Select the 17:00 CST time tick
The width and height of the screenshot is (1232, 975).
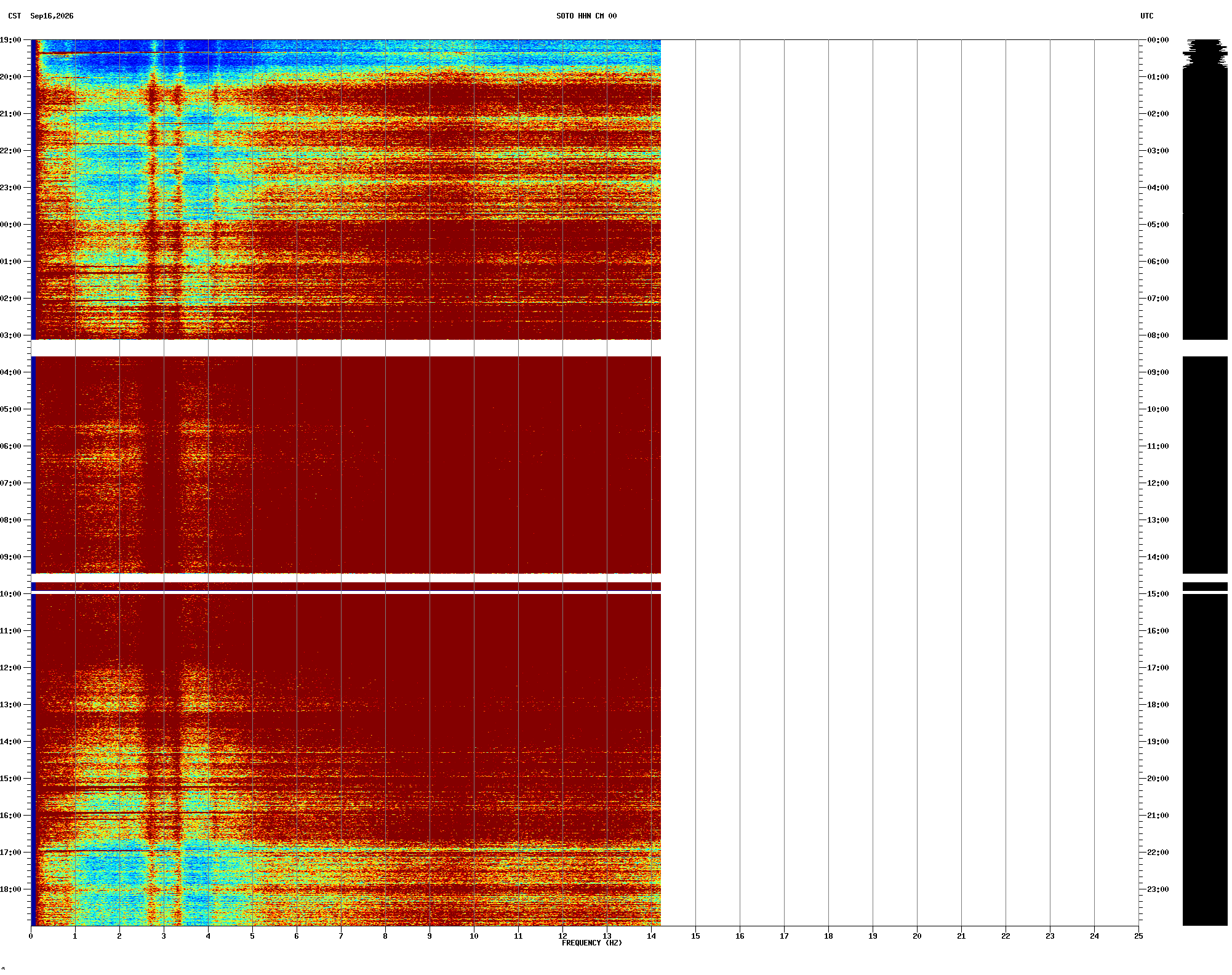[10, 853]
